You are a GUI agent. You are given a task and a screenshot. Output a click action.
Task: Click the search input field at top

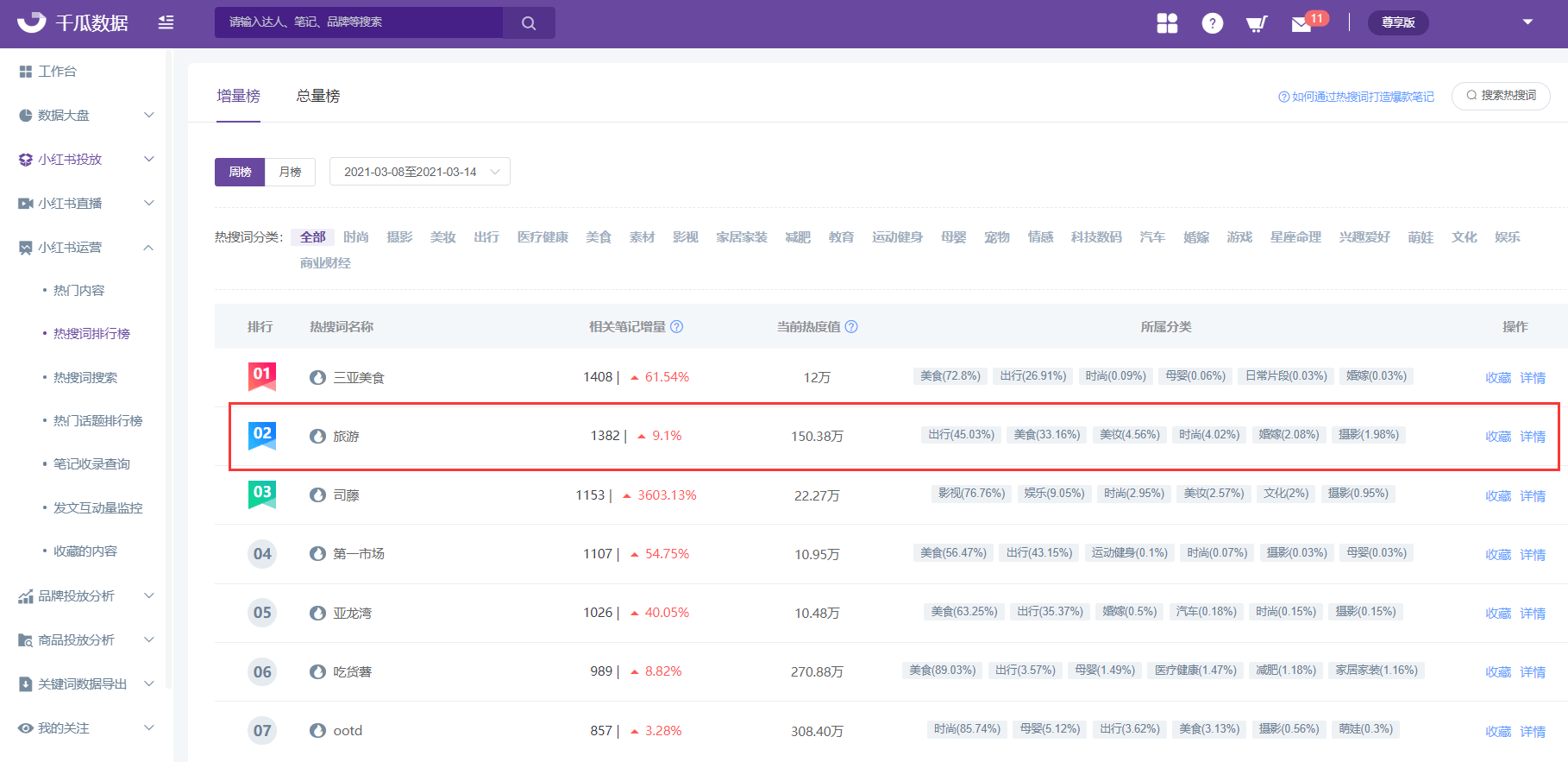[359, 22]
